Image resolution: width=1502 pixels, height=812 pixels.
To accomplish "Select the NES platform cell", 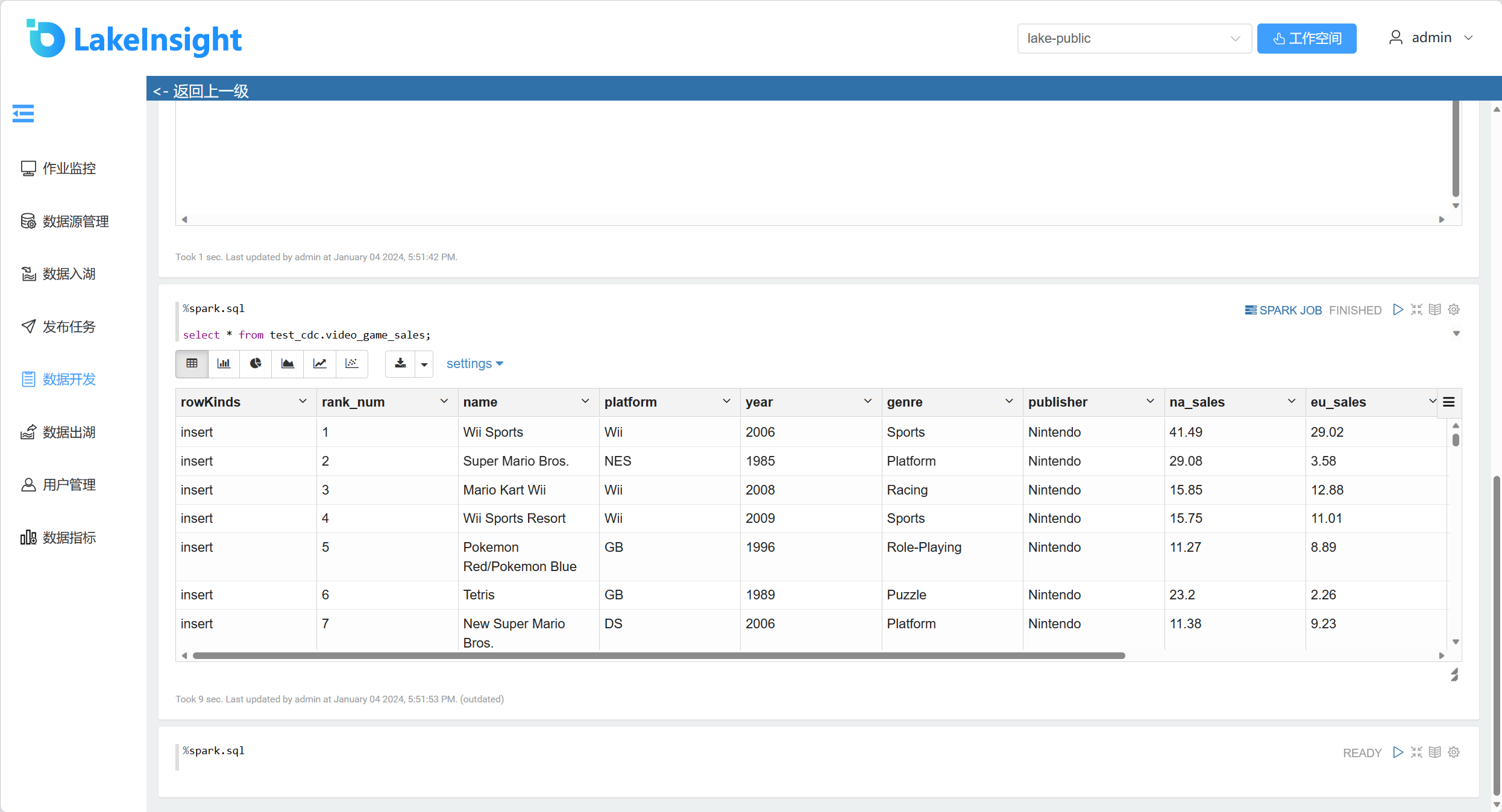I will point(670,461).
